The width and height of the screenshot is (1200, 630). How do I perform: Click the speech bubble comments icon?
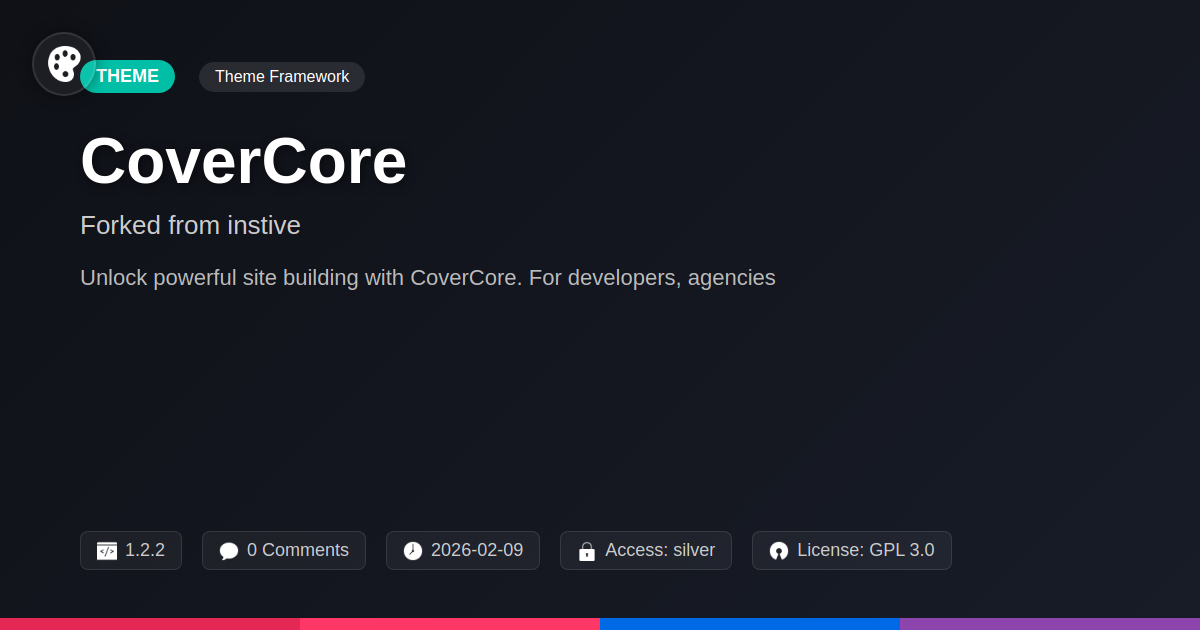(x=229, y=551)
